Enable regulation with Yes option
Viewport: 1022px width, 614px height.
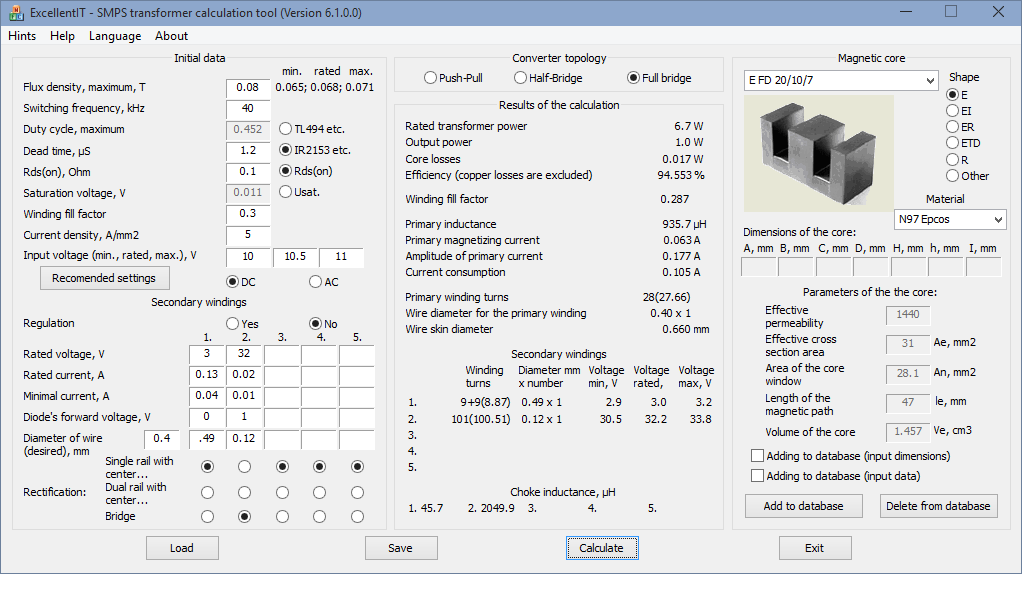point(233,324)
